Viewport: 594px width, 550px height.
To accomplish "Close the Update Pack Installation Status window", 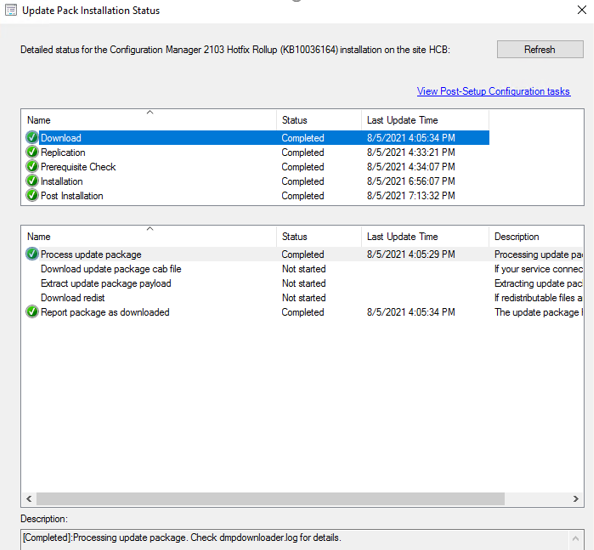I will pyautogui.click(x=582, y=10).
